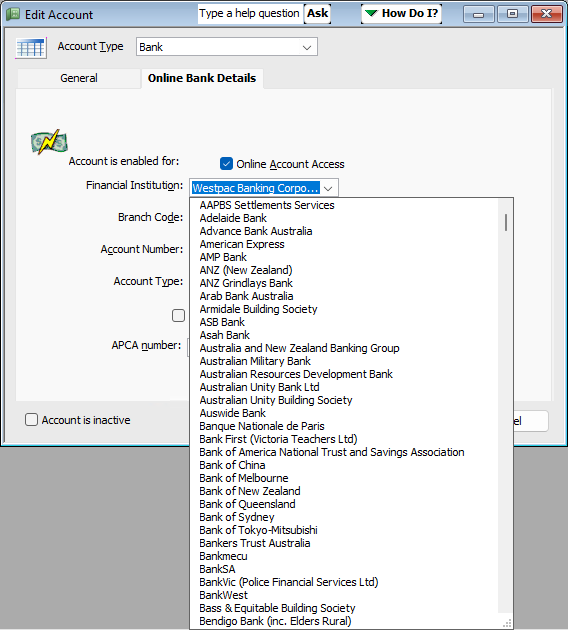Select the Online Bank Details tab

(202, 78)
